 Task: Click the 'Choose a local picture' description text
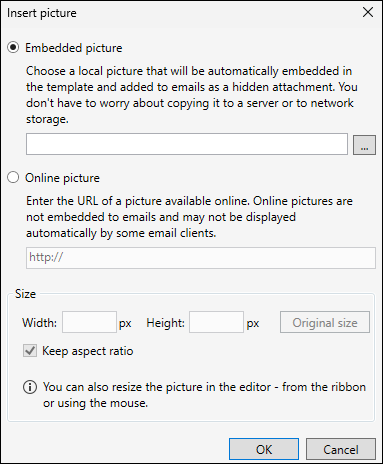tap(192, 95)
